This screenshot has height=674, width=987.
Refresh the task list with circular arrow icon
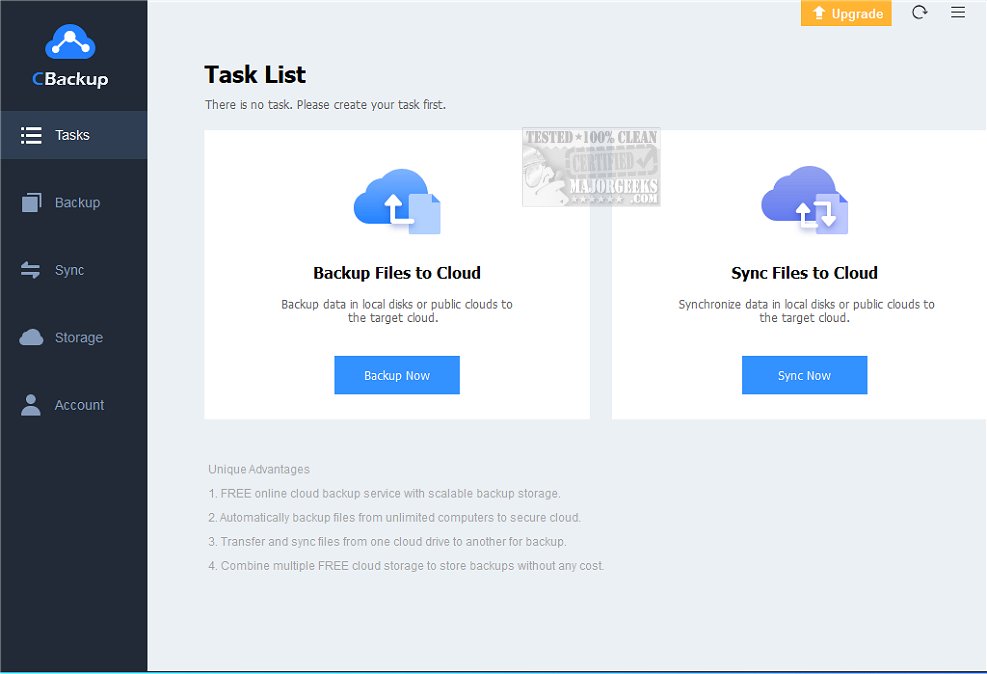tap(919, 13)
